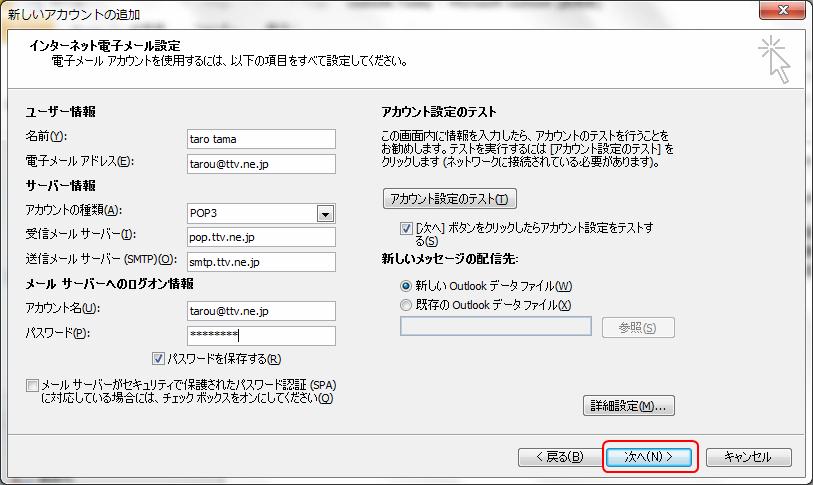The width and height of the screenshot is (813, 485).
Task: Click the 次へ next button
Action: click(649, 457)
